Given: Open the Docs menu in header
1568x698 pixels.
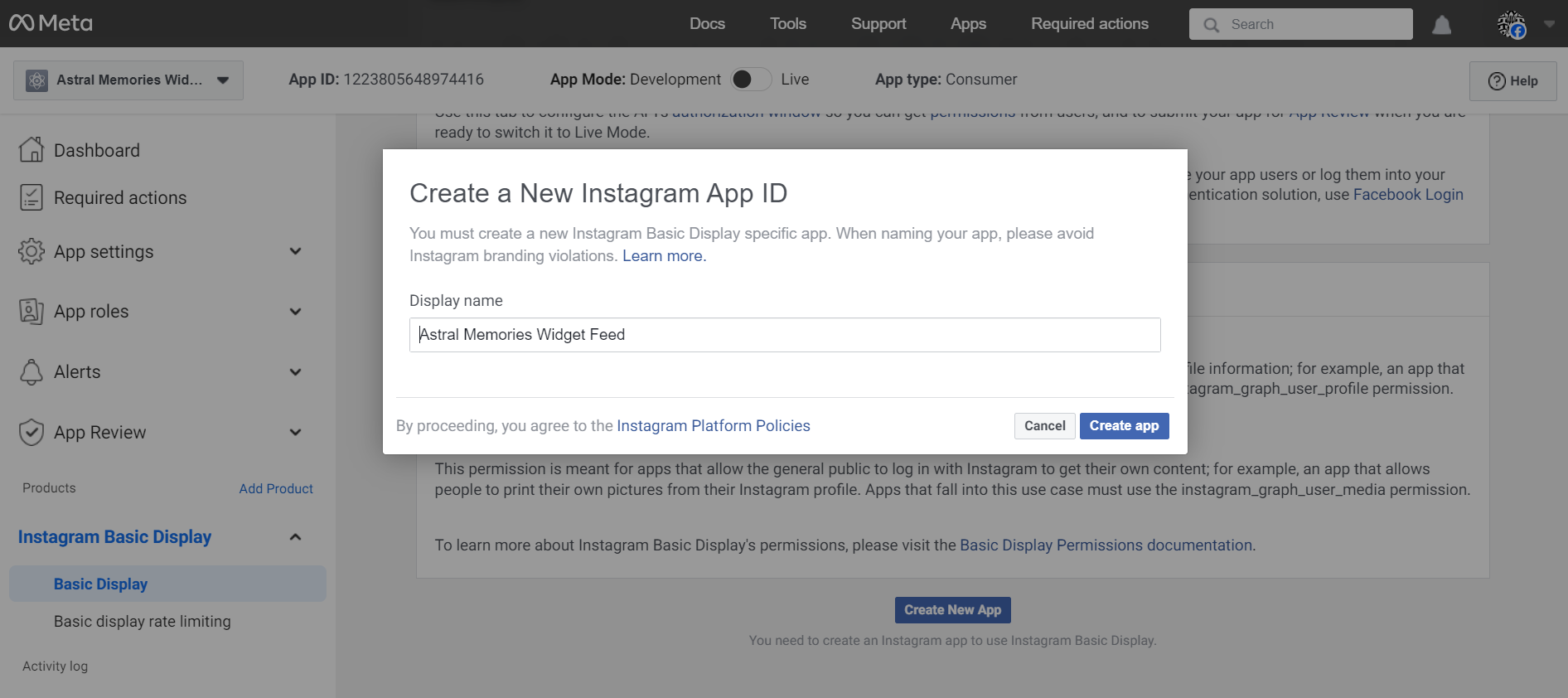Looking at the screenshot, I should pyautogui.click(x=707, y=24).
